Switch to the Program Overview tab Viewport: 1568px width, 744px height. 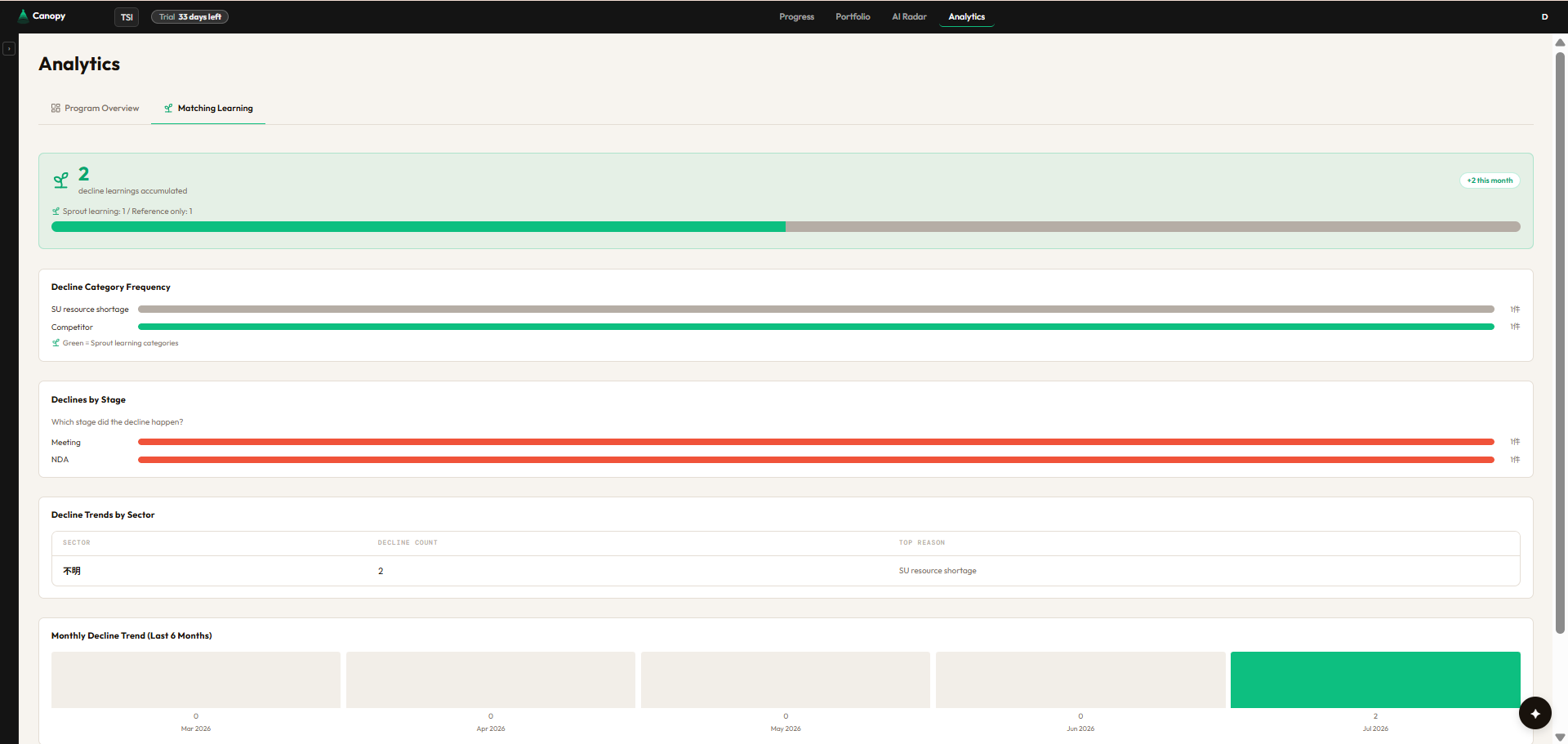click(95, 108)
